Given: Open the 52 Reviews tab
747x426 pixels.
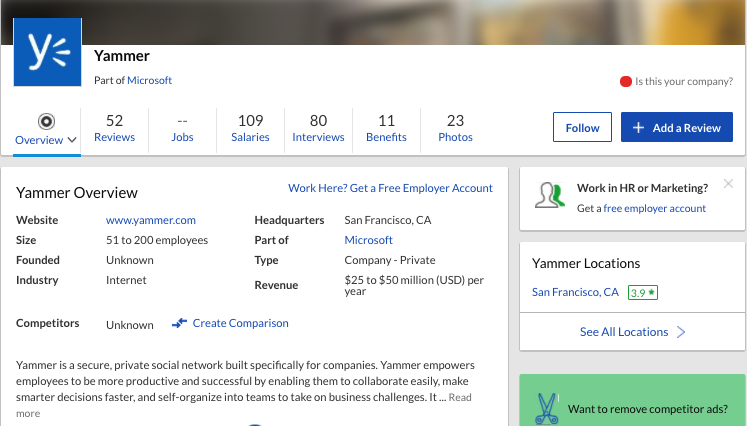Looking at the screenshot, I should (114, 128).
